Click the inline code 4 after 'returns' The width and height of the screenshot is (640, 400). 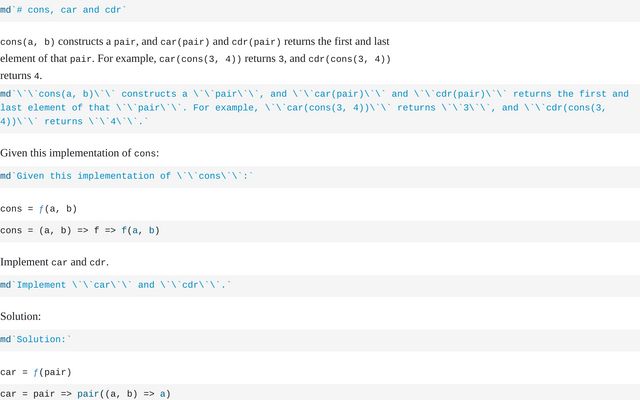pos(38,75)
